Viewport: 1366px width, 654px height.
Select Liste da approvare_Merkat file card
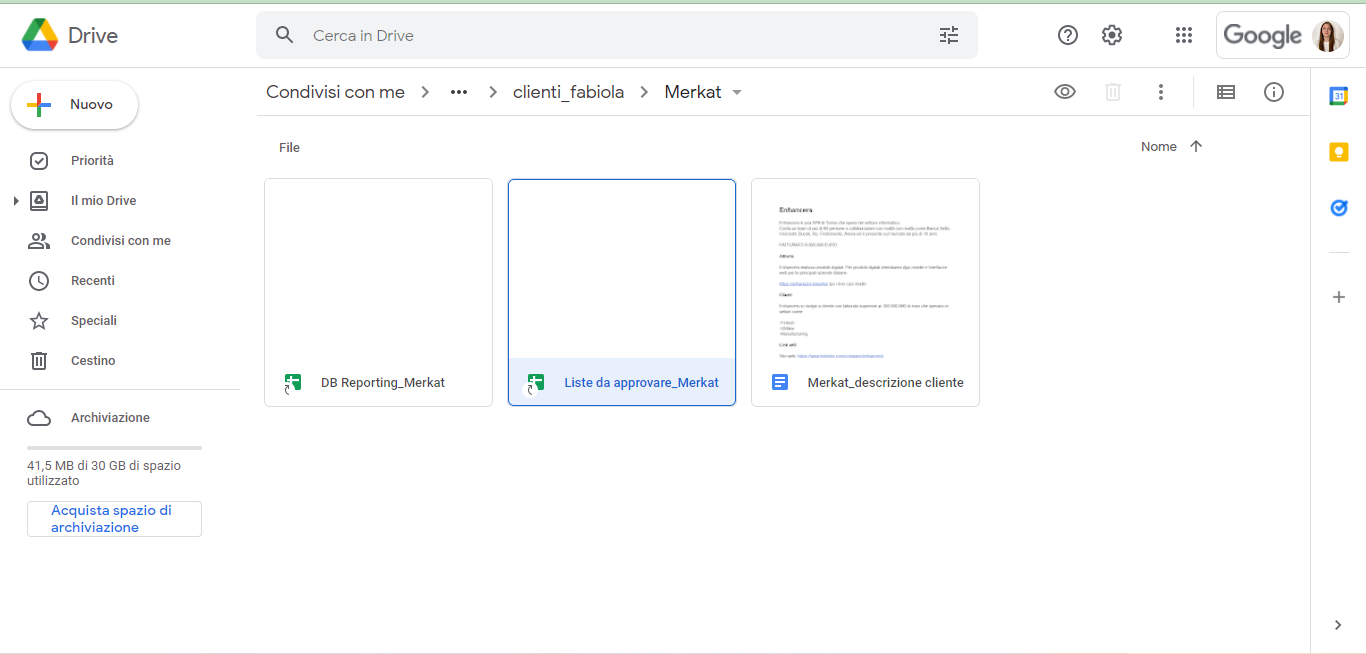622,292
